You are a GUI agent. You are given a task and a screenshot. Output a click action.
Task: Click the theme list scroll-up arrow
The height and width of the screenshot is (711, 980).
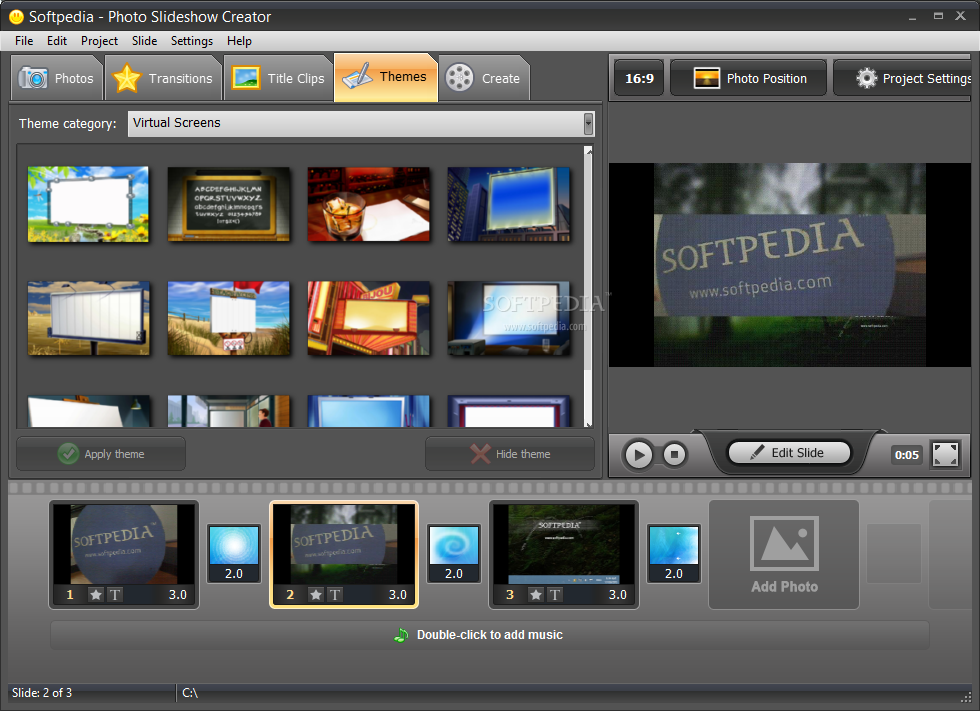click(588, 151)
